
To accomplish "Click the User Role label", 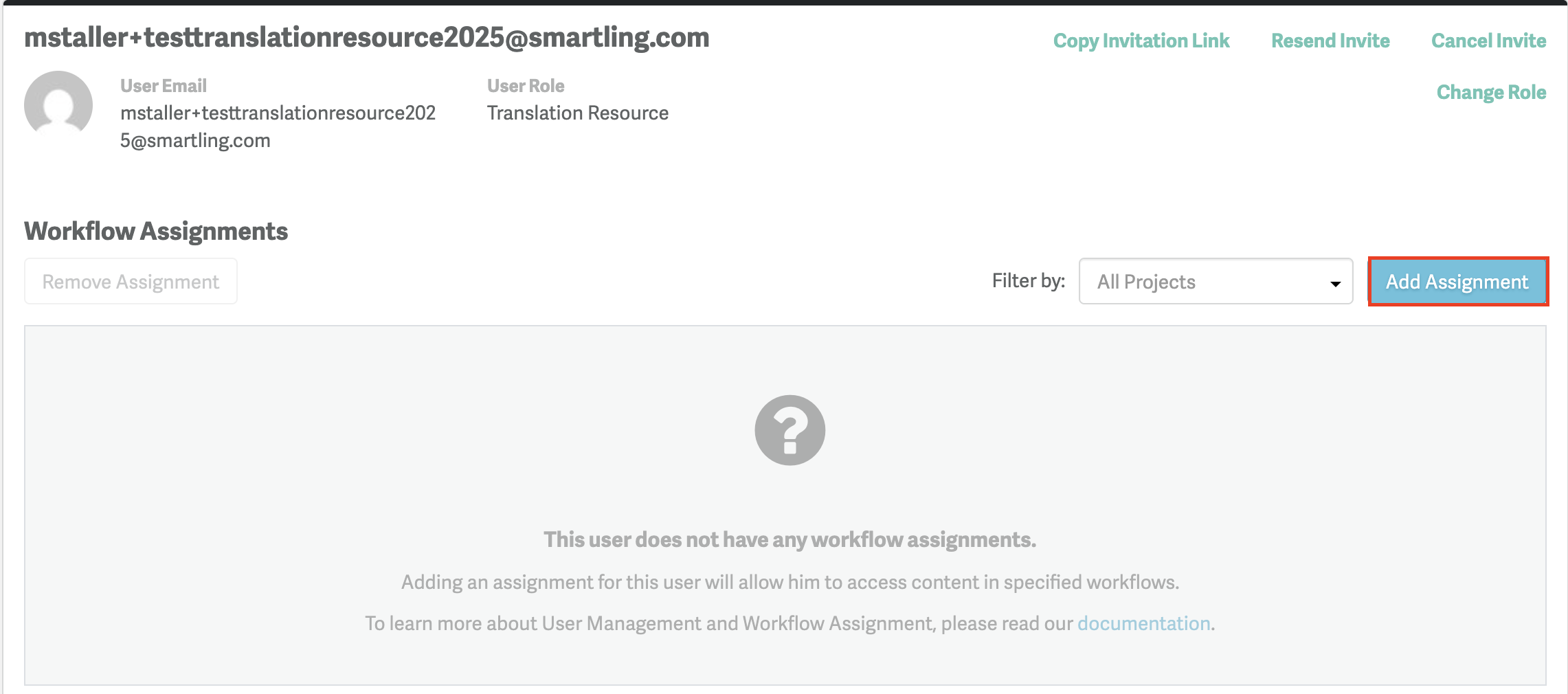I will 525,85.
